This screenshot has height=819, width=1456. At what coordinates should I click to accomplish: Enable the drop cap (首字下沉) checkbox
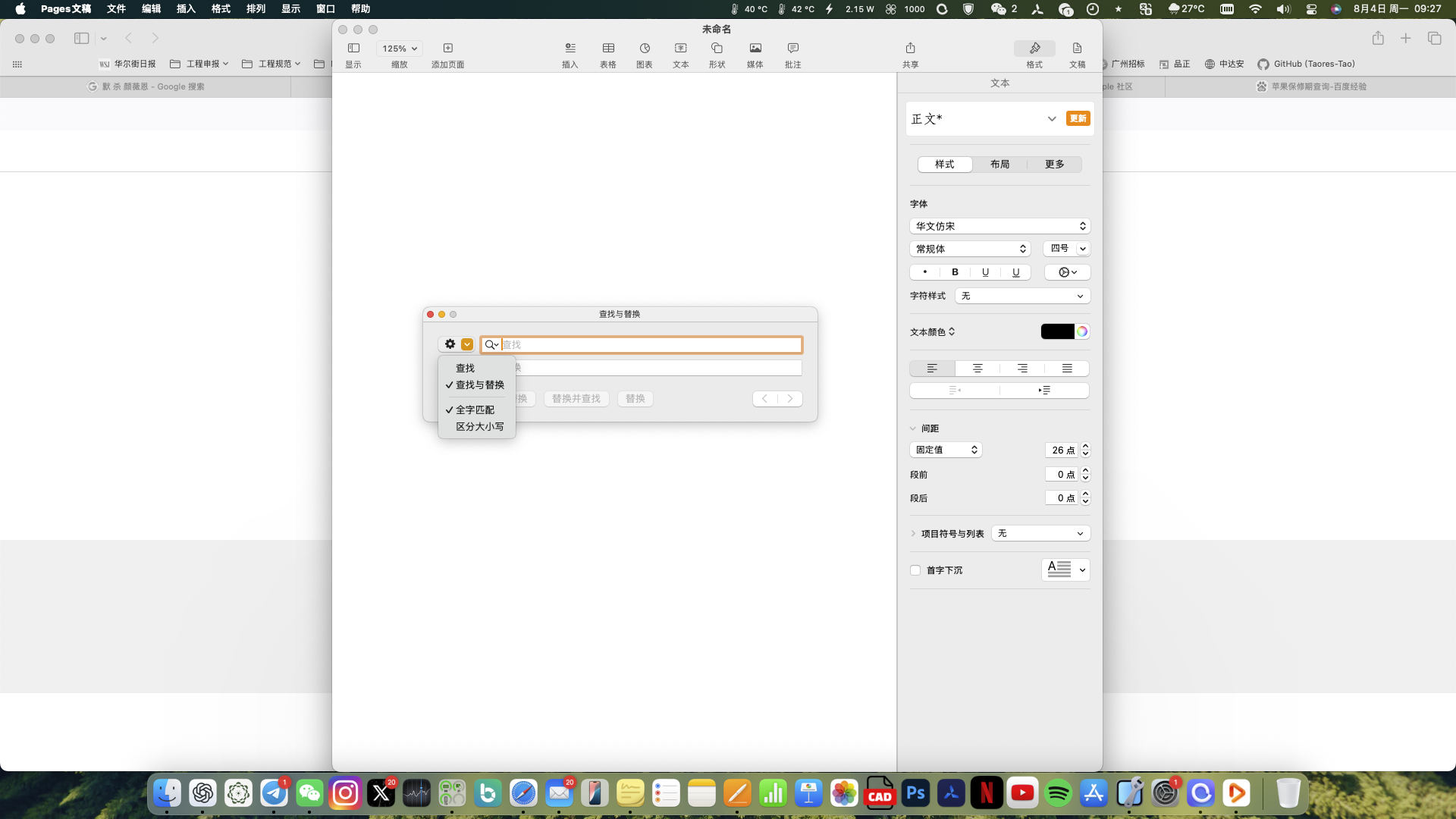915,570
